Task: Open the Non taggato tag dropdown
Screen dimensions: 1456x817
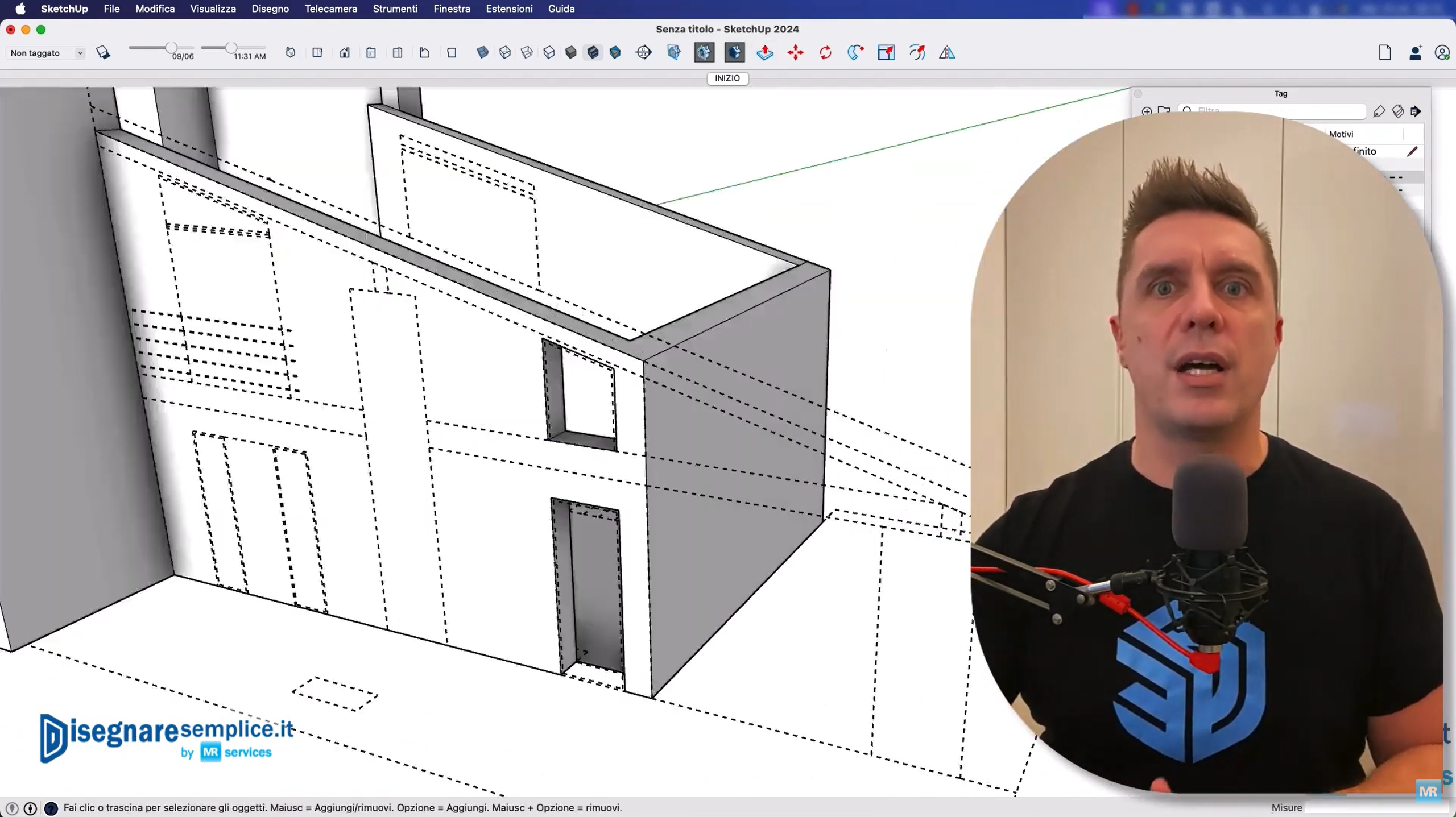Action: point(46,53)
